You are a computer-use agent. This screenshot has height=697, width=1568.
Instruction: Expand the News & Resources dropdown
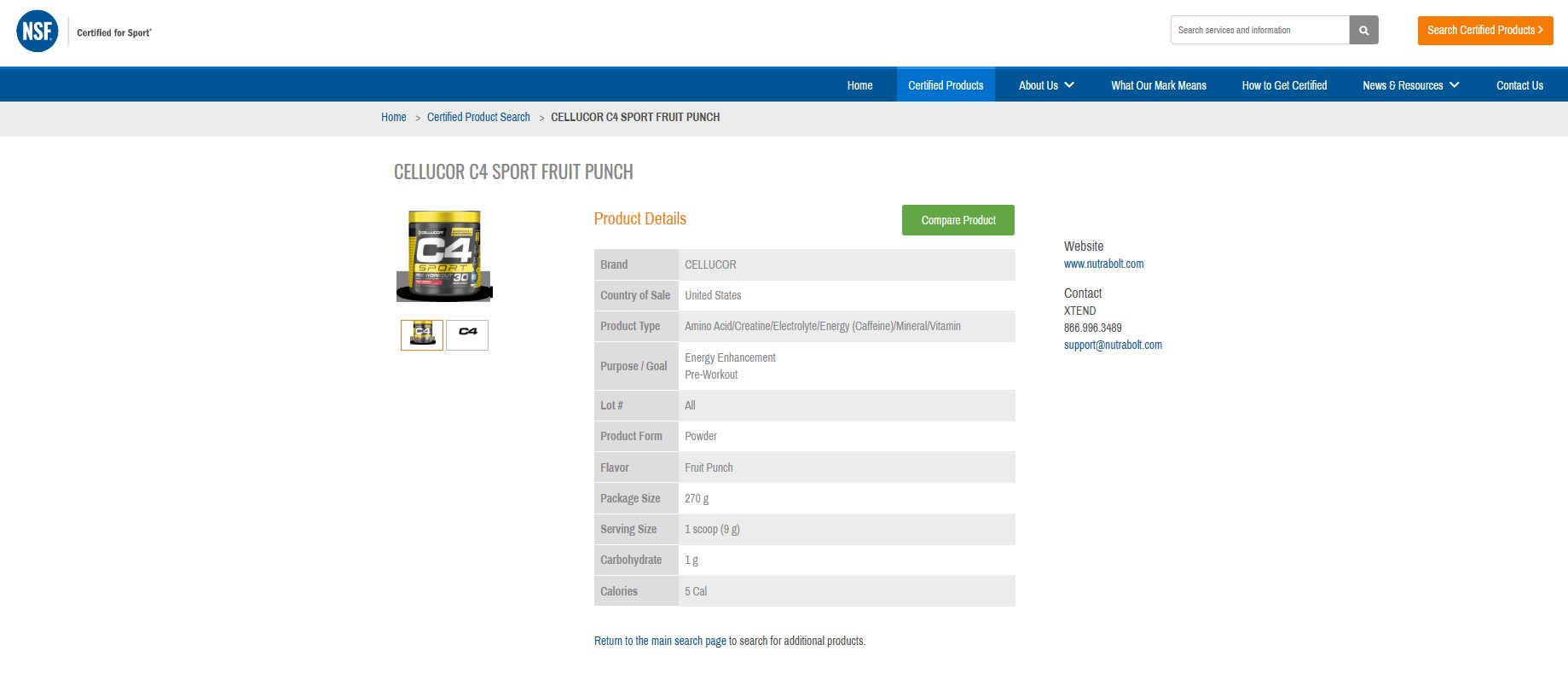pos(1410,85)
